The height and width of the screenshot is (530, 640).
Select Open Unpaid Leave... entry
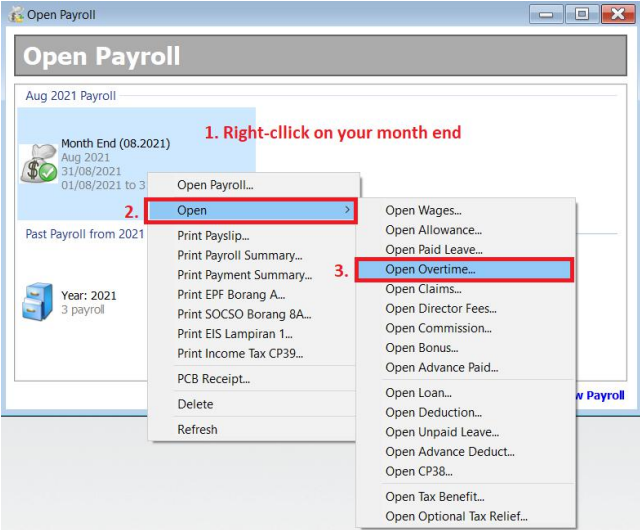pyautogui.click(x=441, y=432)
